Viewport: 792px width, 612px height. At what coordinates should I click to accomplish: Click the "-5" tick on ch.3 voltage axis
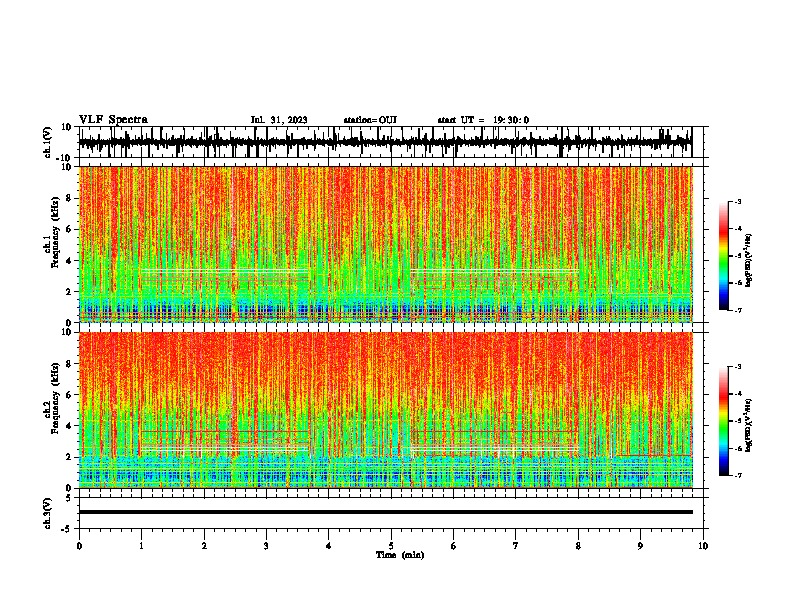point(68,529)
